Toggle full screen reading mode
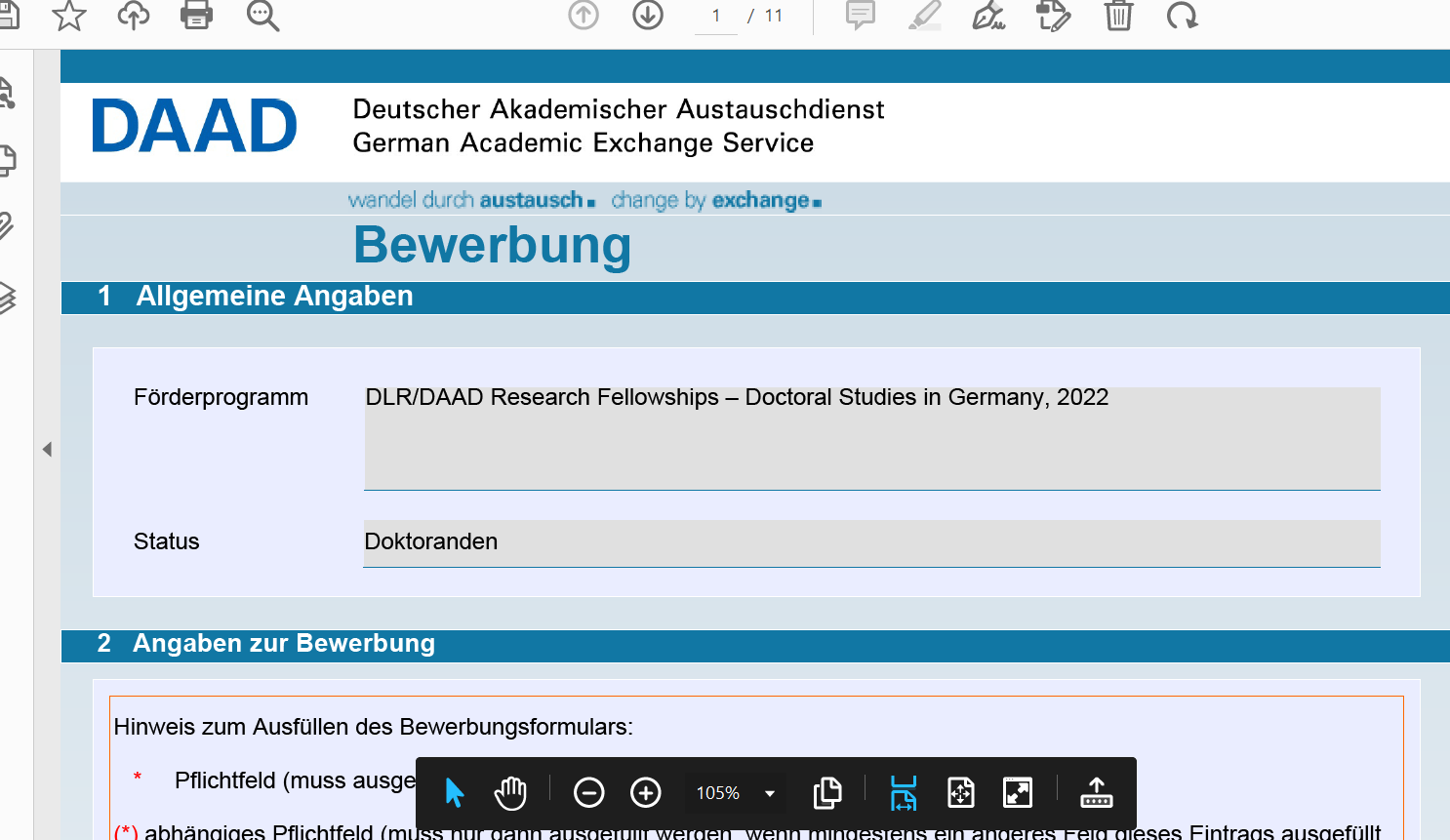 pyautogui.click(x=1017, y=792)
